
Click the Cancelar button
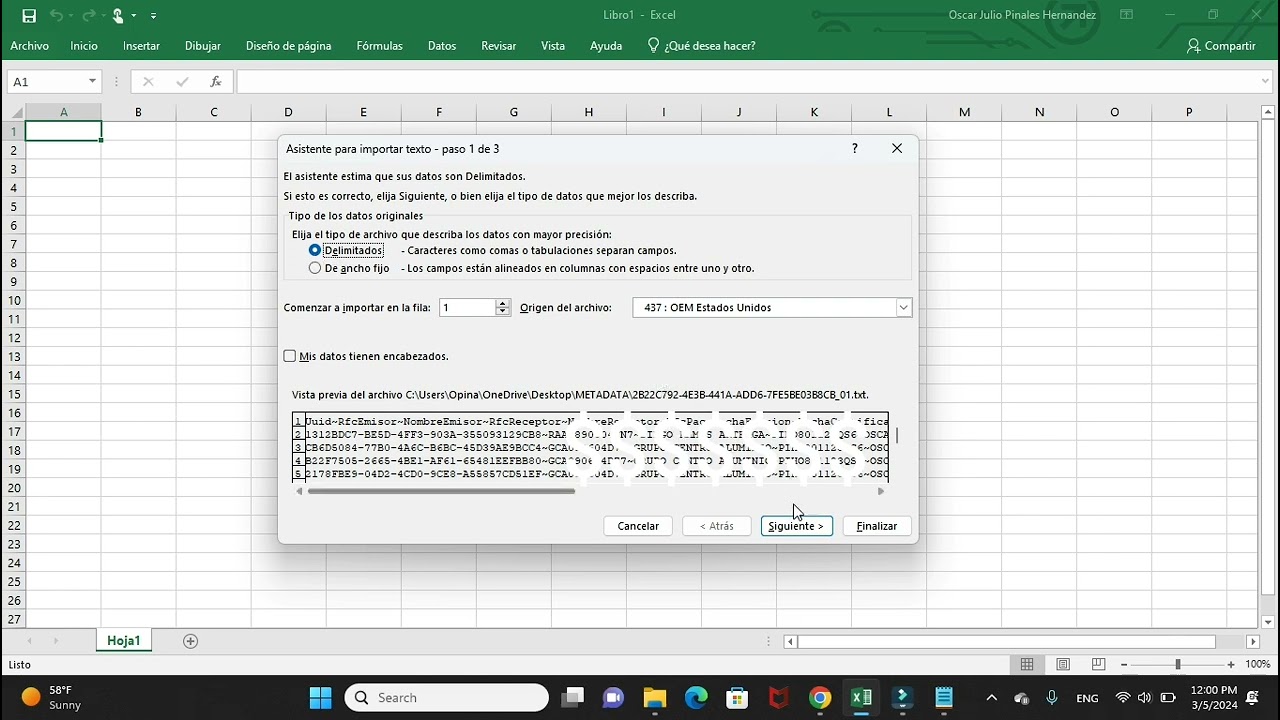pyautogui.click(x=638, y=526)
